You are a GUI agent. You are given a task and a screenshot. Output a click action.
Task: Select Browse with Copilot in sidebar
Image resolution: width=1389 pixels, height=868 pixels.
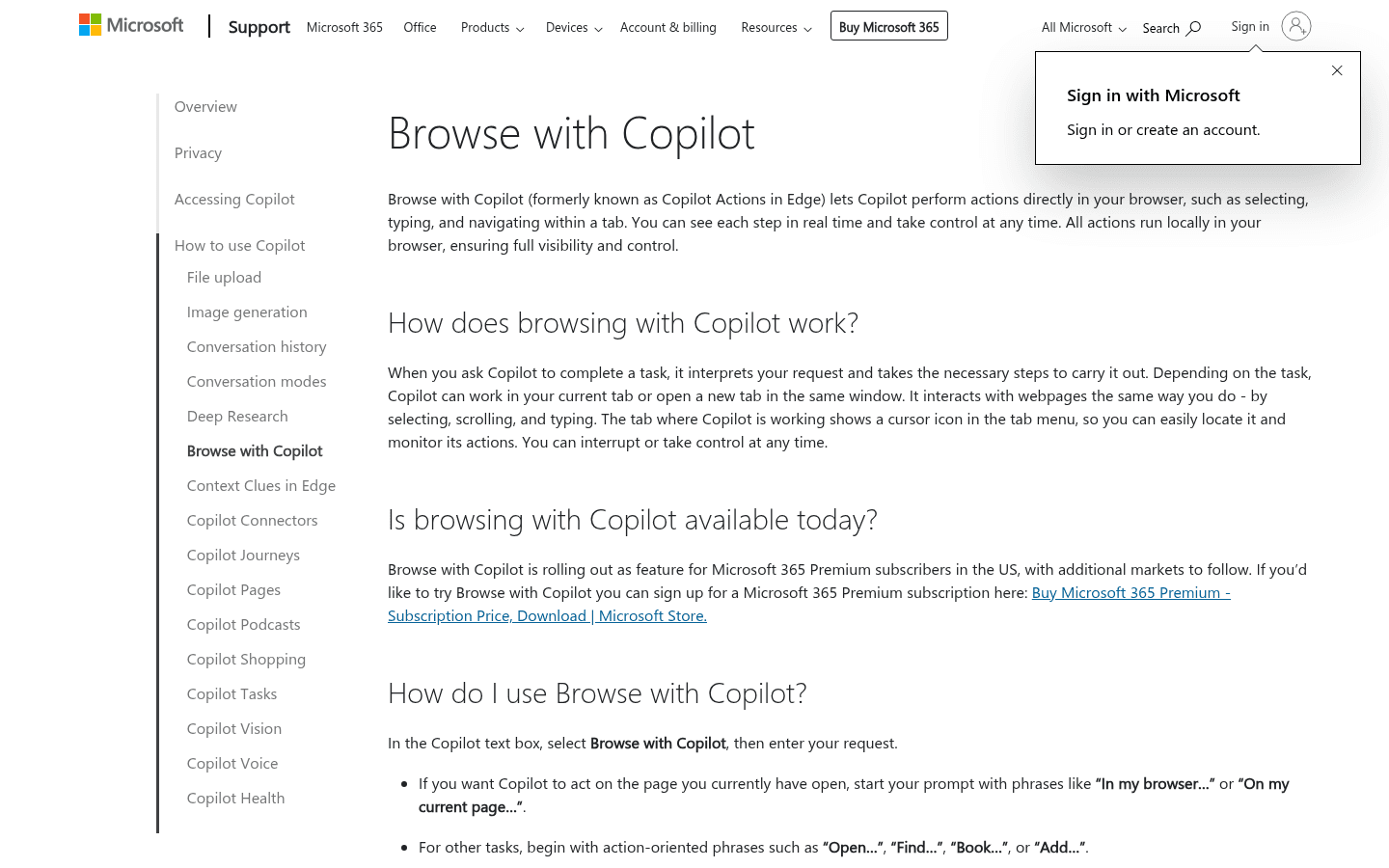point(255,450)
